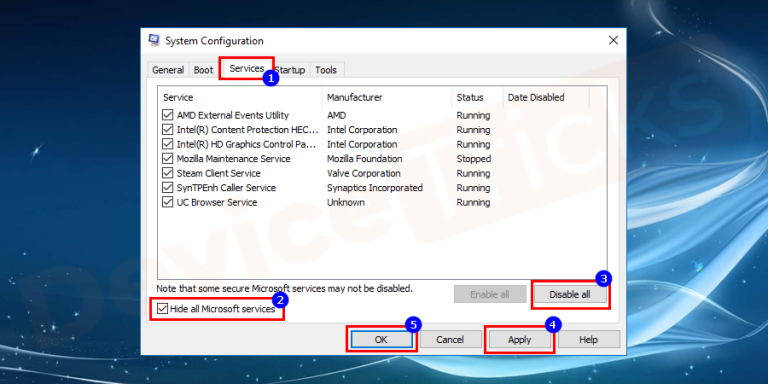Switch to the General tab
This screenshot has height=384, width=768.
click(x=168, y=70)
